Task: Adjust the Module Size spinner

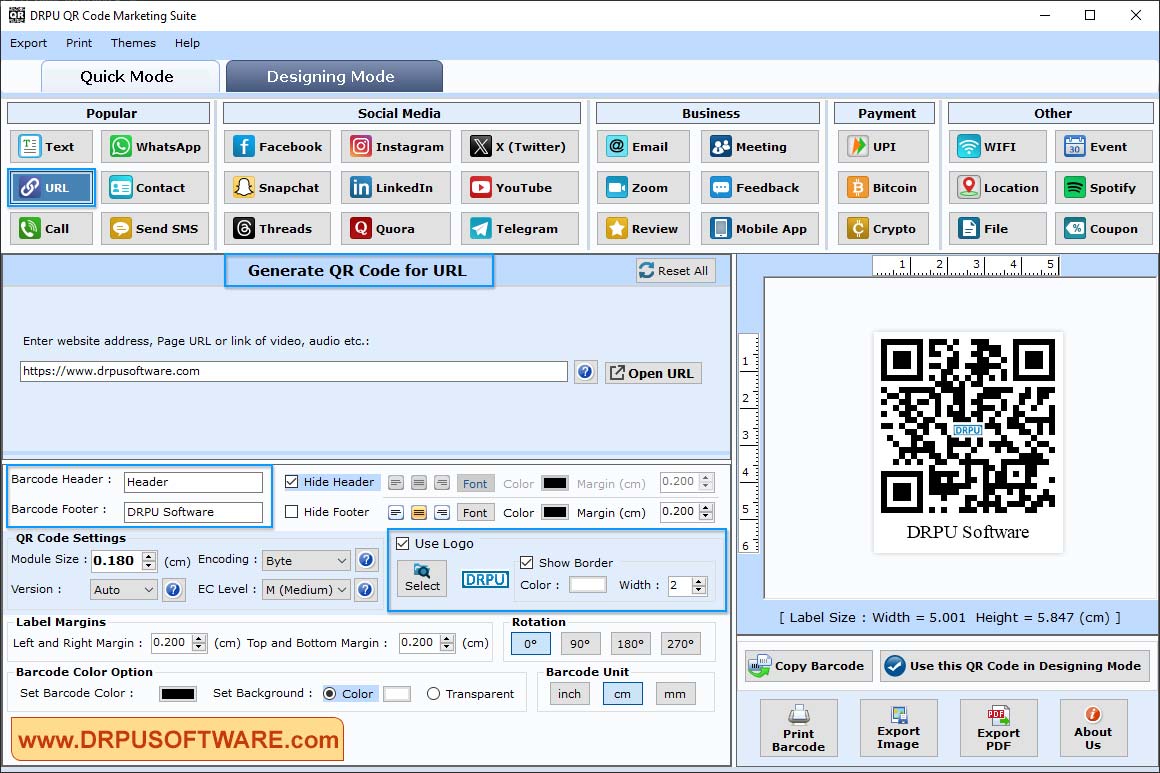Action: tap(149, 561)
